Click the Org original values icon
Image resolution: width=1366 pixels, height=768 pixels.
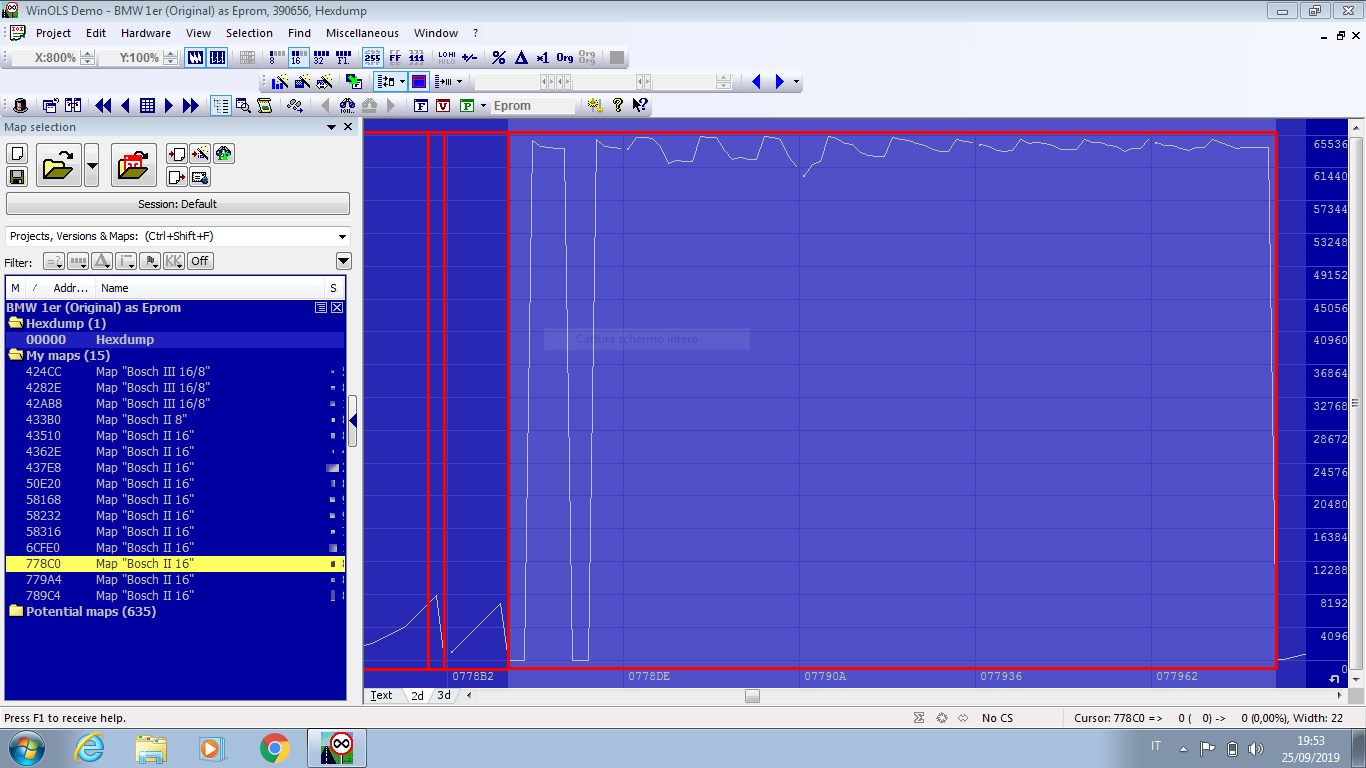click(x=565, y=58)
